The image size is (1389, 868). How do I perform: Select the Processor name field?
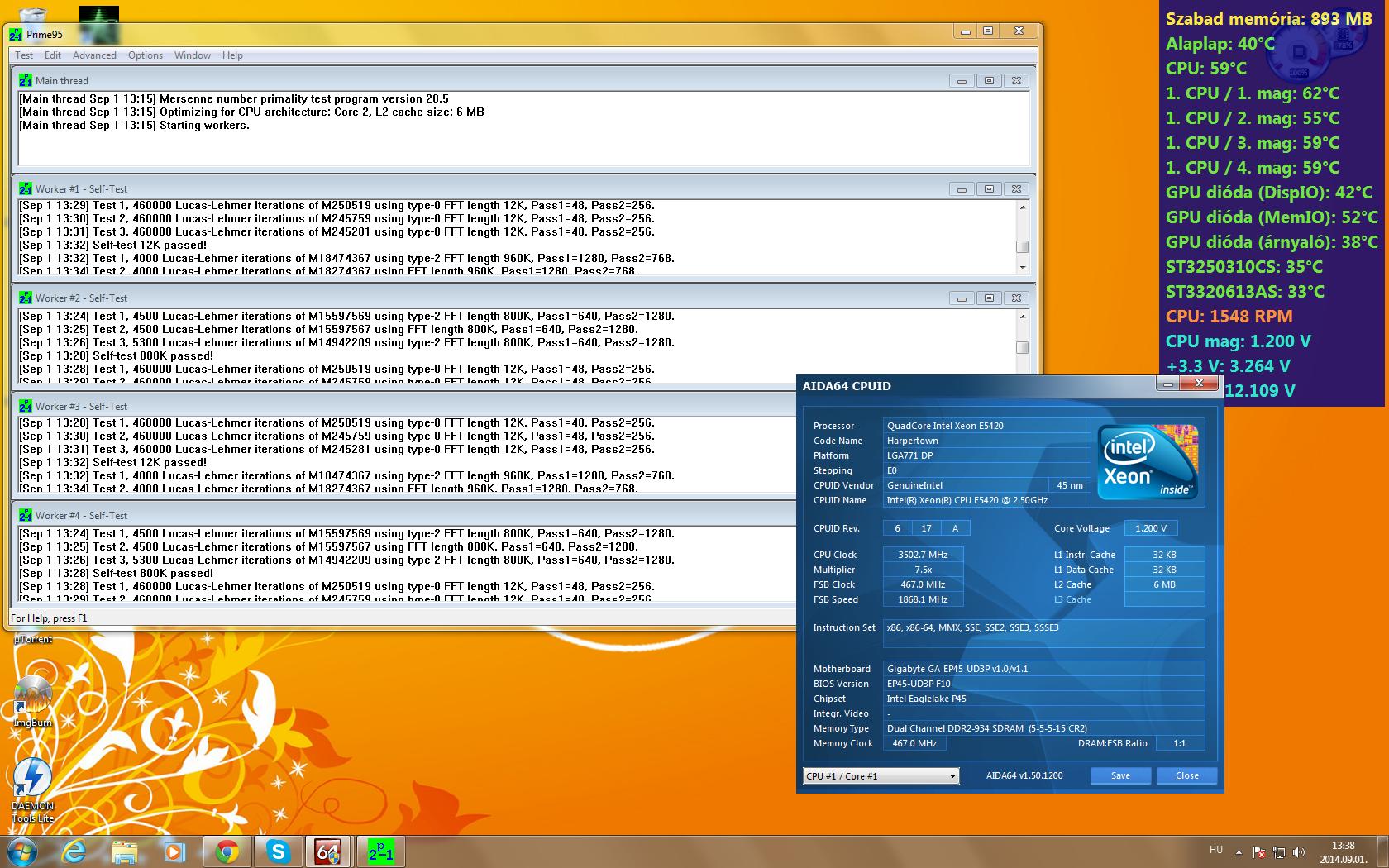[986, 426]
